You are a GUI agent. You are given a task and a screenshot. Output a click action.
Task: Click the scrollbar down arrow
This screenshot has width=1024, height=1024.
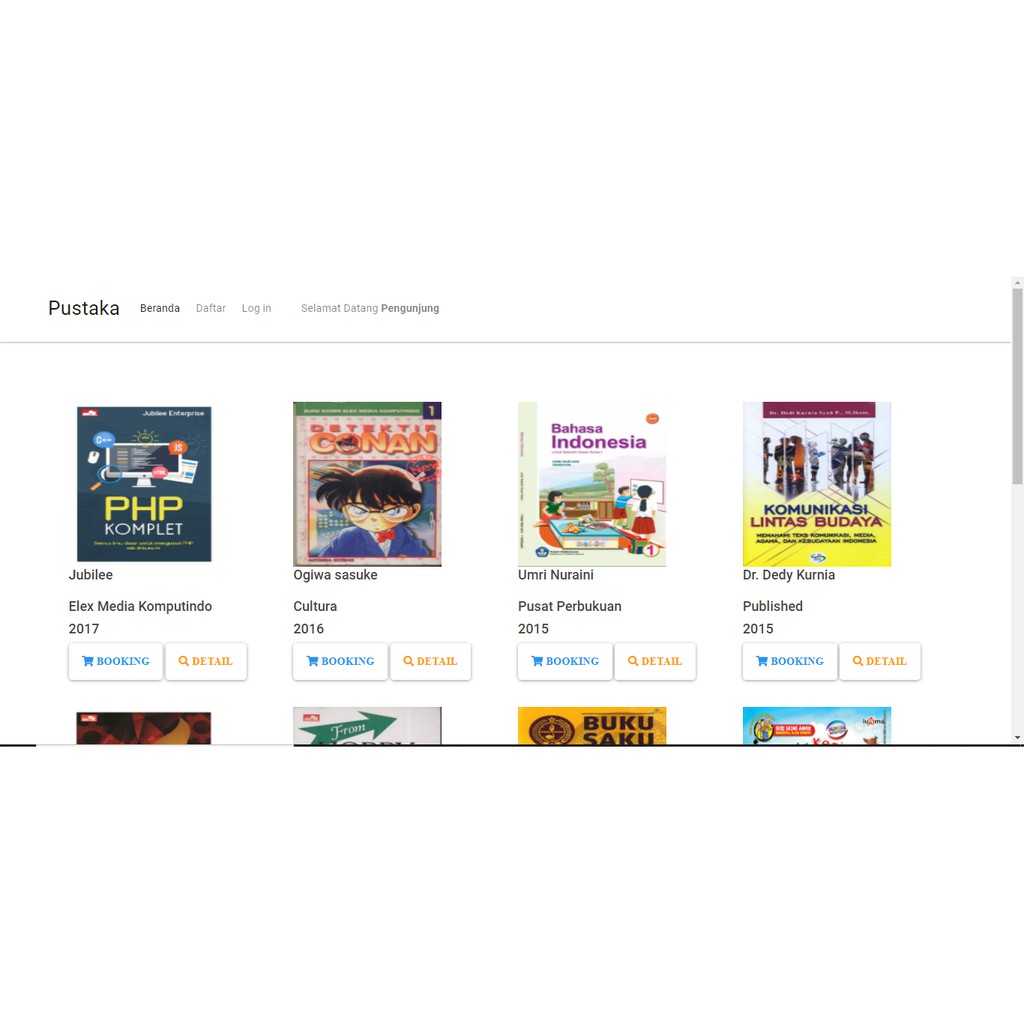[x=1017, y=738]
